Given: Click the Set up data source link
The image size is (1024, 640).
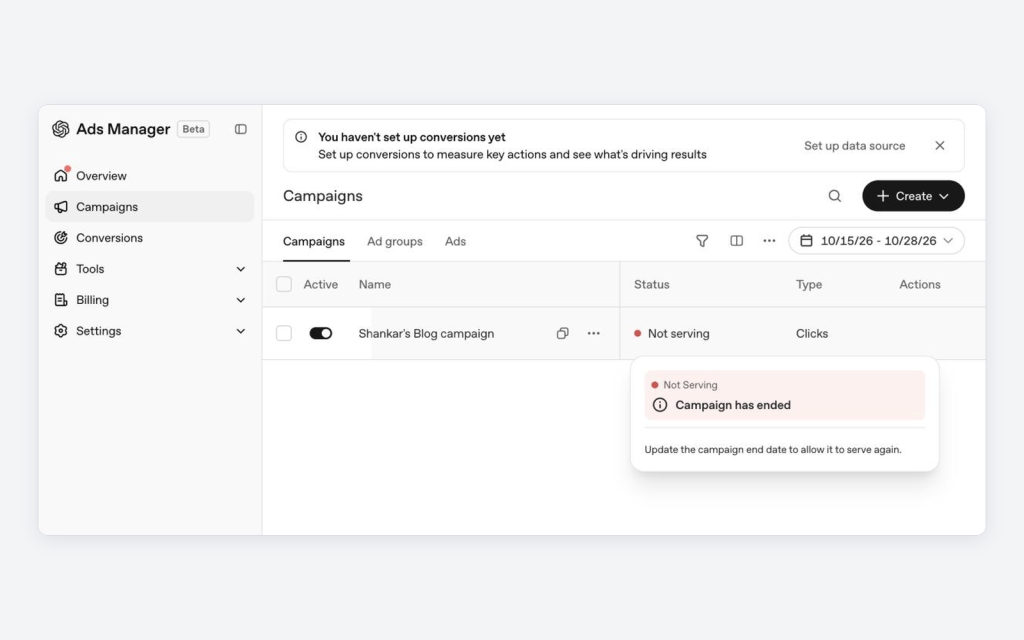Looking at the screenshot, I should click(x=854, y=146).
